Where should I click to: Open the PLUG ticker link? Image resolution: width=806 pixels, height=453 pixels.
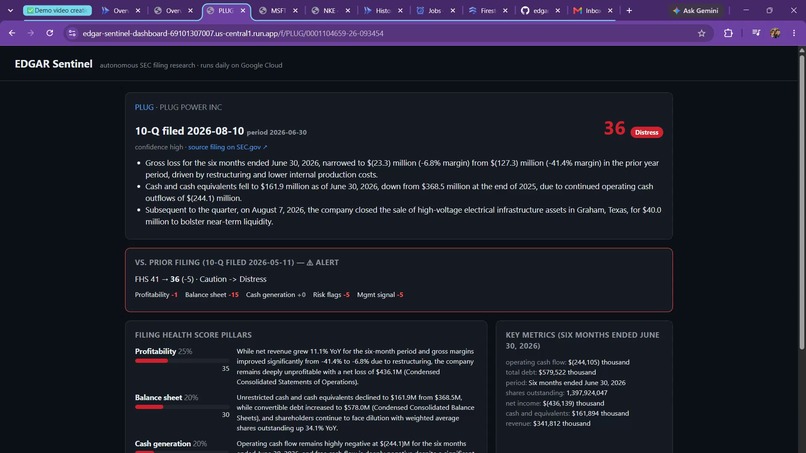[x=144, y=107]
